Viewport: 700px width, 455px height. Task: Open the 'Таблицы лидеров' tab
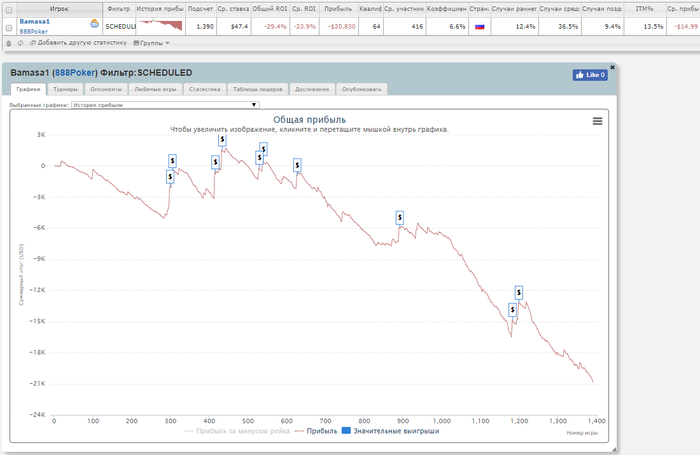click(x=258, y=89)
